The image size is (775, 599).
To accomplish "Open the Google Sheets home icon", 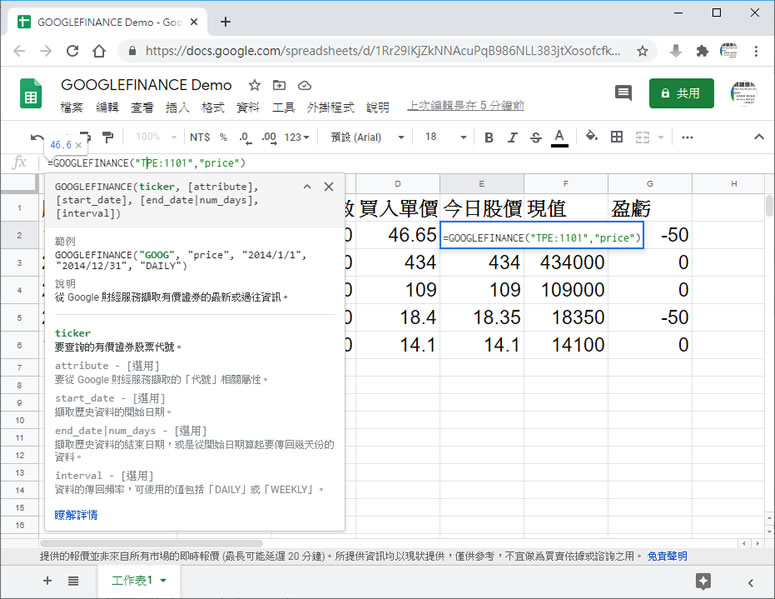I will coord(31,94).
